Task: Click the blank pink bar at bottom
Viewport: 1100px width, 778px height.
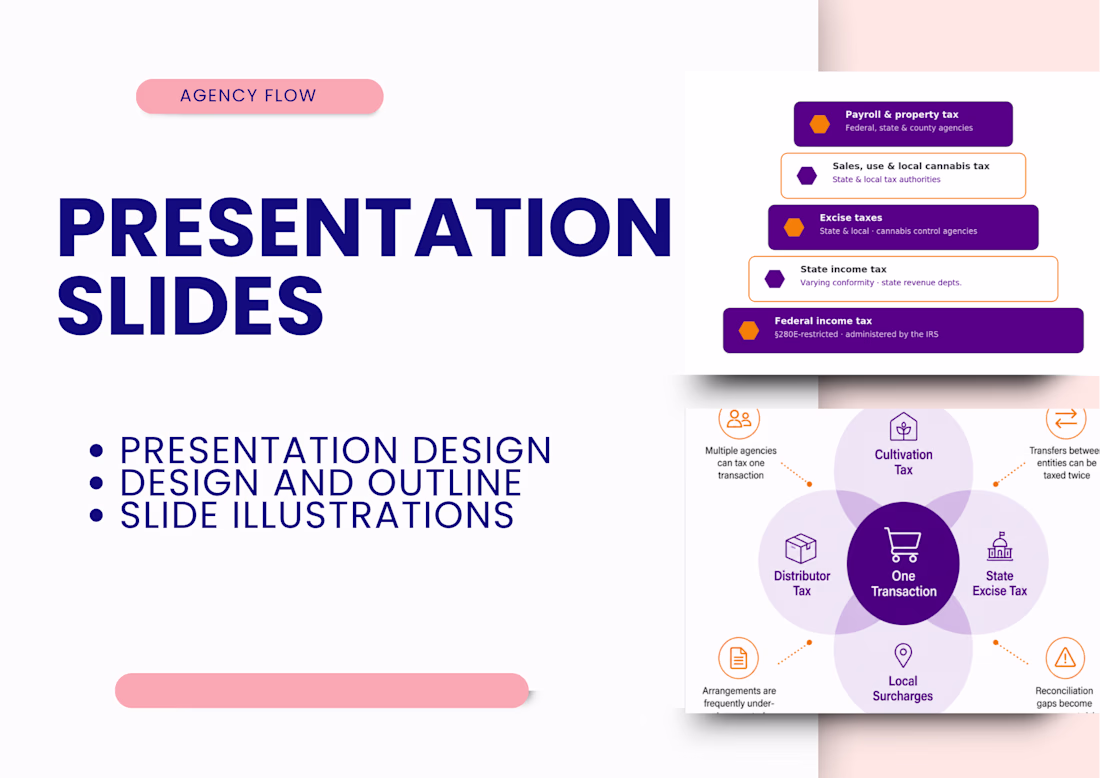Action: [322, 690]
